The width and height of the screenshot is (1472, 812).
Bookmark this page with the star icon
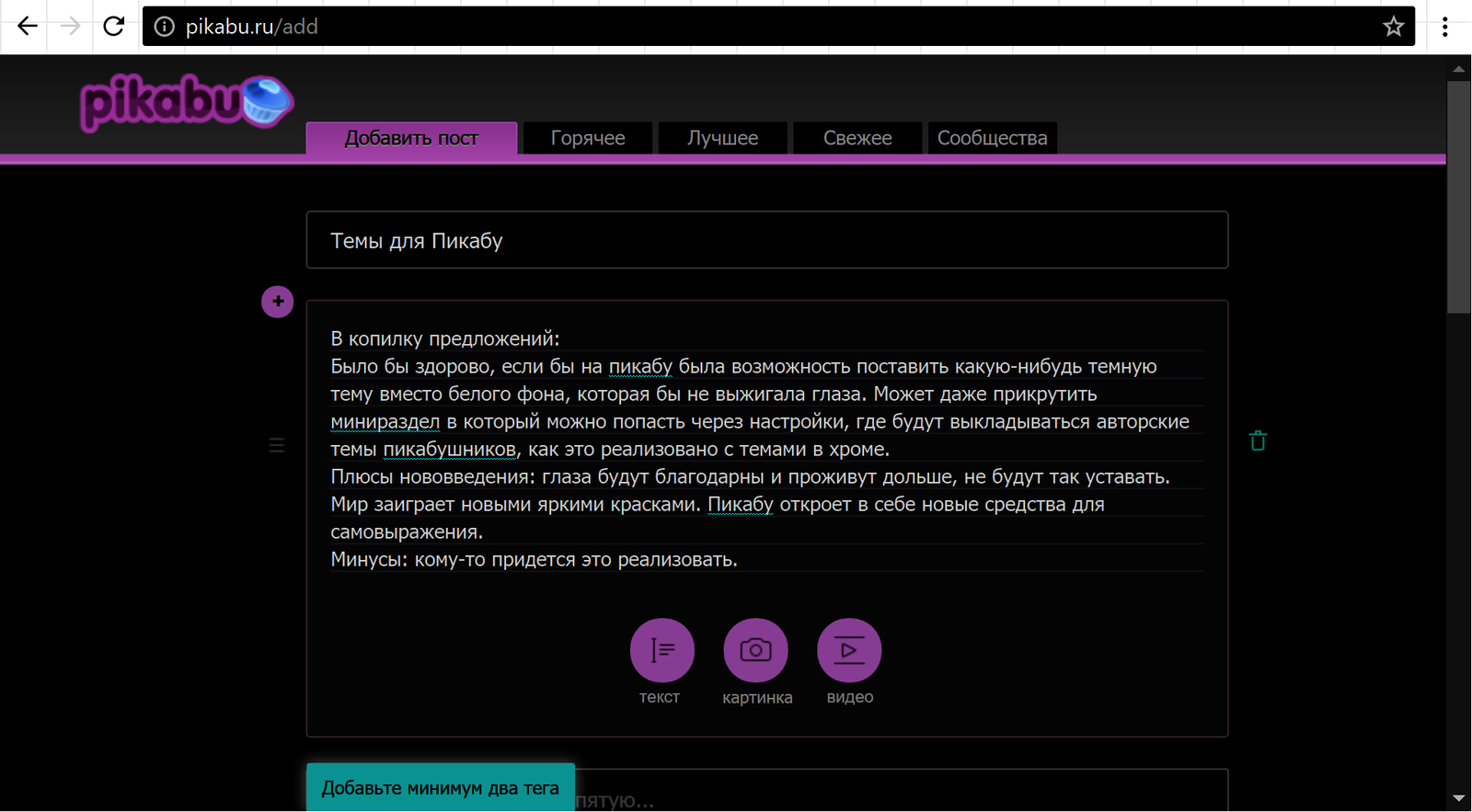tap(1393, 27)
